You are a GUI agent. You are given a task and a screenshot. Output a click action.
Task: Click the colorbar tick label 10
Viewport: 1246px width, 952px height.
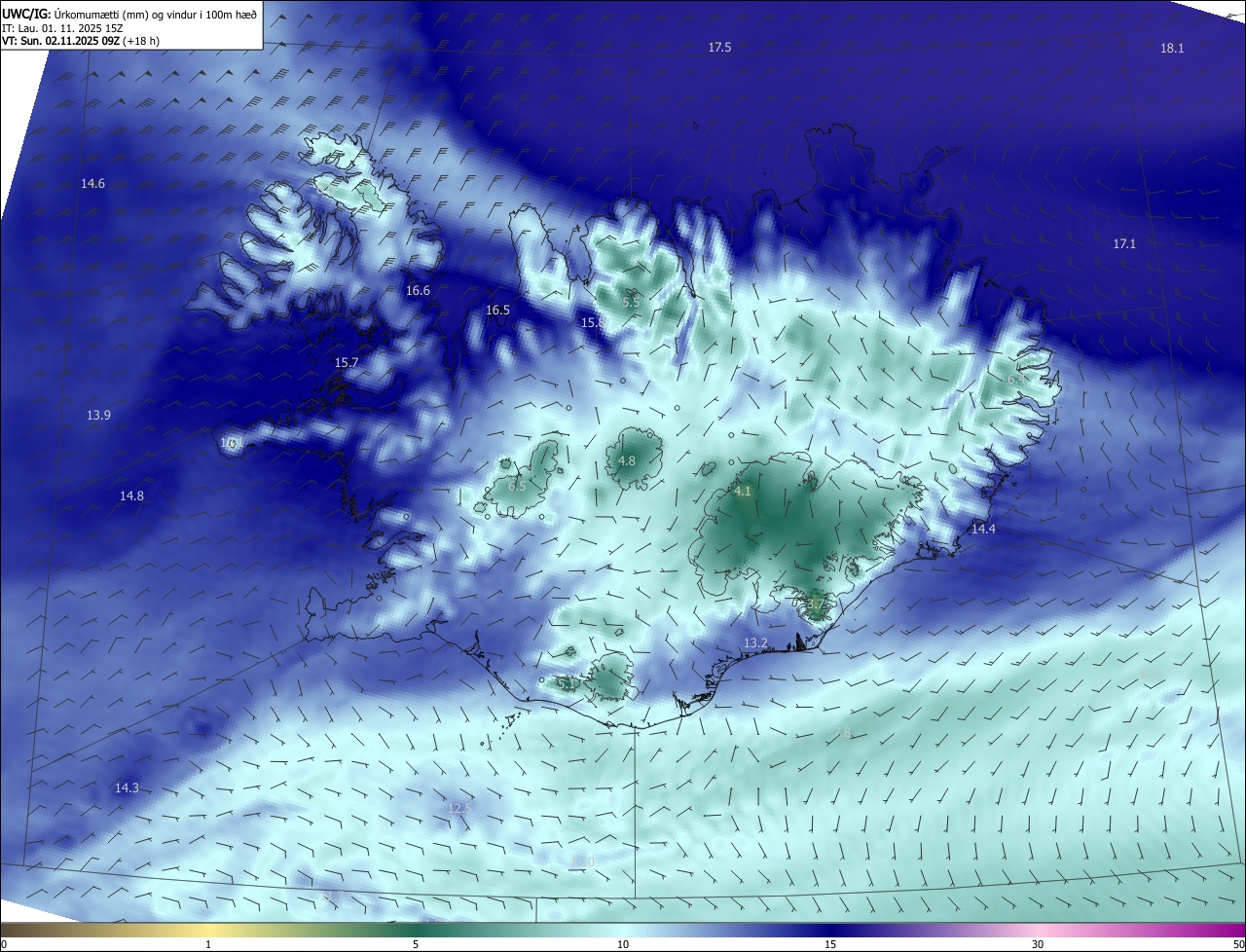623,945
